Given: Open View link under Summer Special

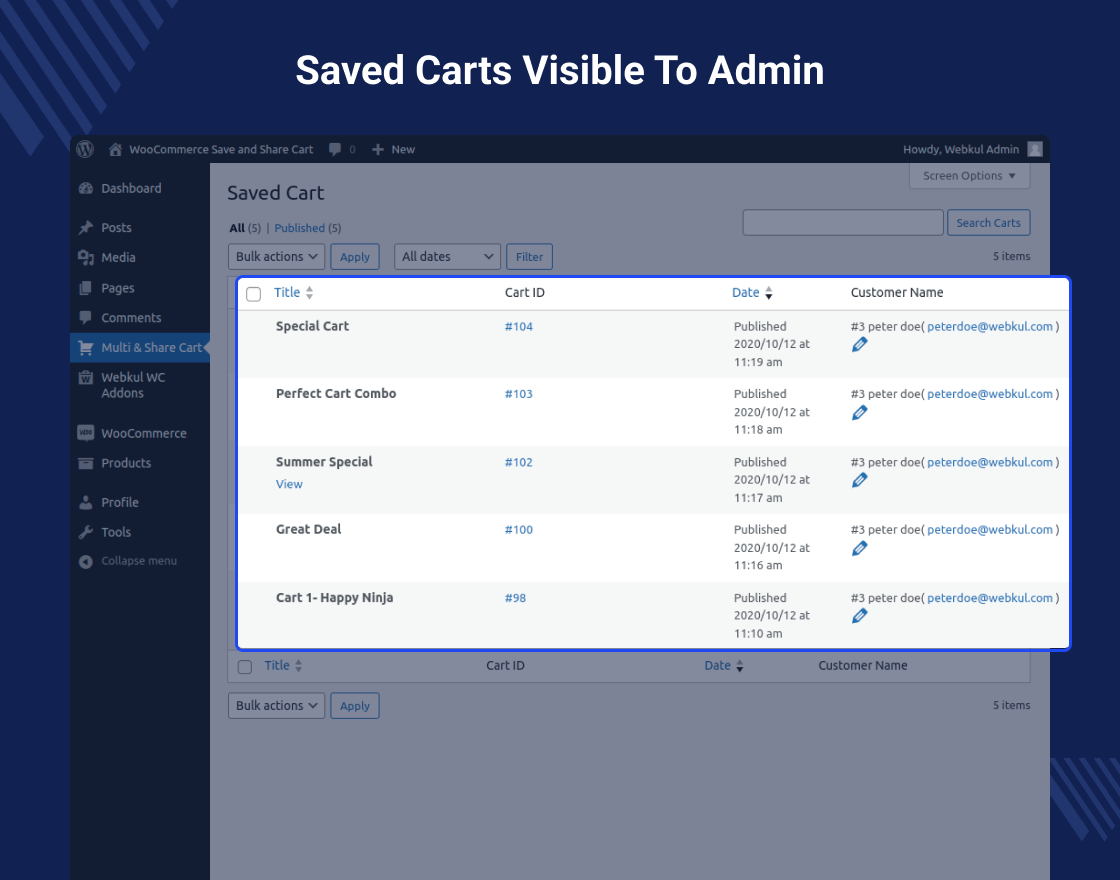Looking at the screenshot, I should pyautogui.click(x=289, y=484).
